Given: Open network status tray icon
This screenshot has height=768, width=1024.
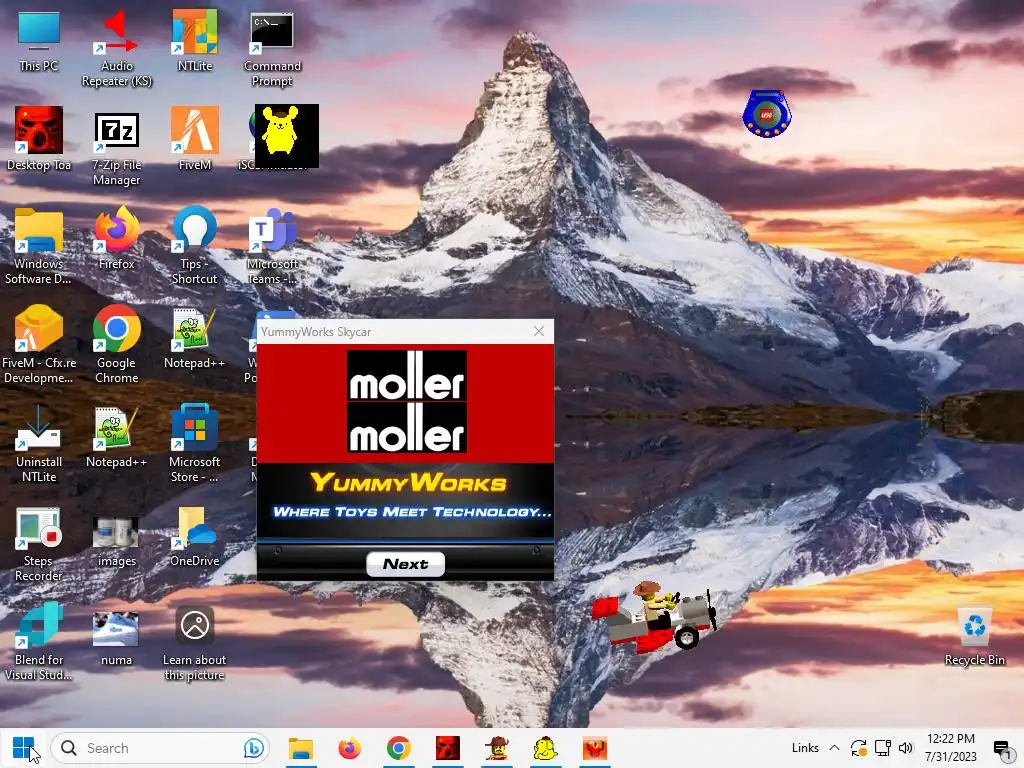Looking at the screenshot, I should pos(883,748).
